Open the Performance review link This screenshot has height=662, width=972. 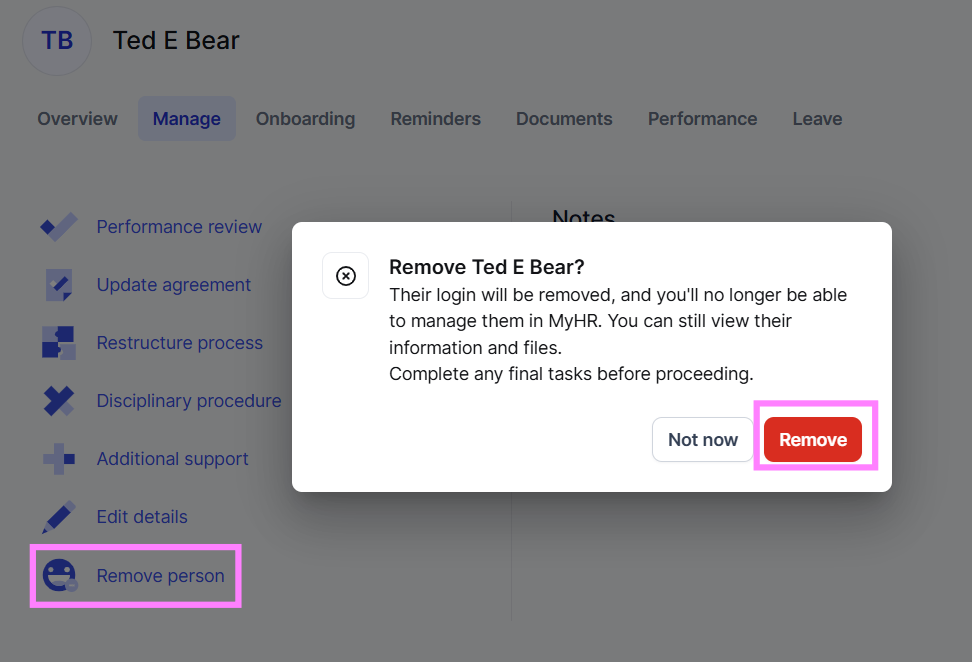click(179, 226)
